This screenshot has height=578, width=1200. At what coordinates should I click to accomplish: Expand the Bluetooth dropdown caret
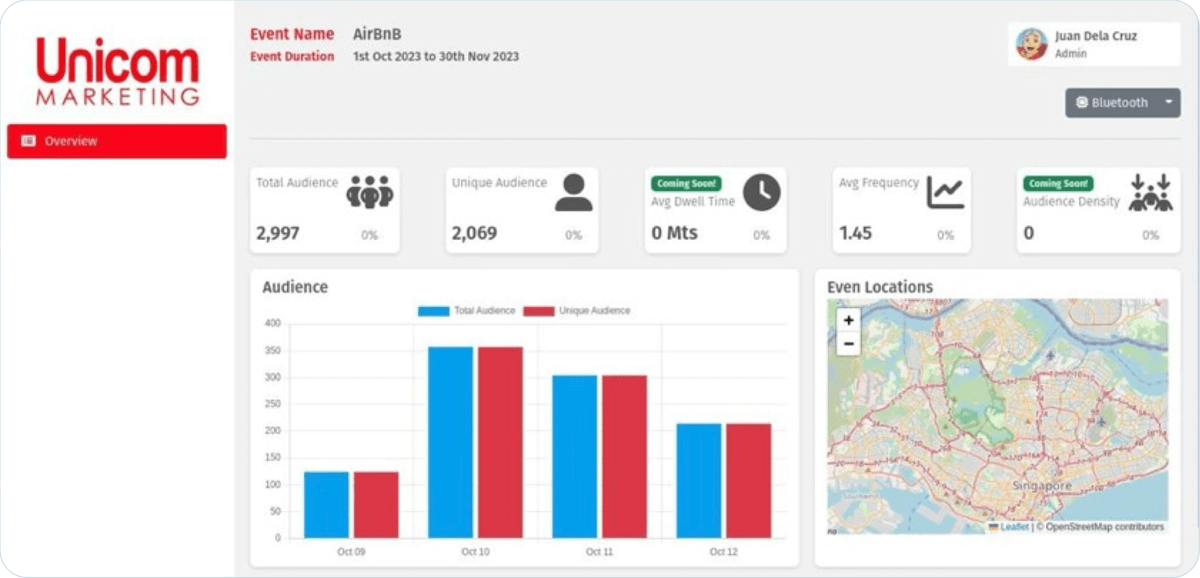(1168, 102)
